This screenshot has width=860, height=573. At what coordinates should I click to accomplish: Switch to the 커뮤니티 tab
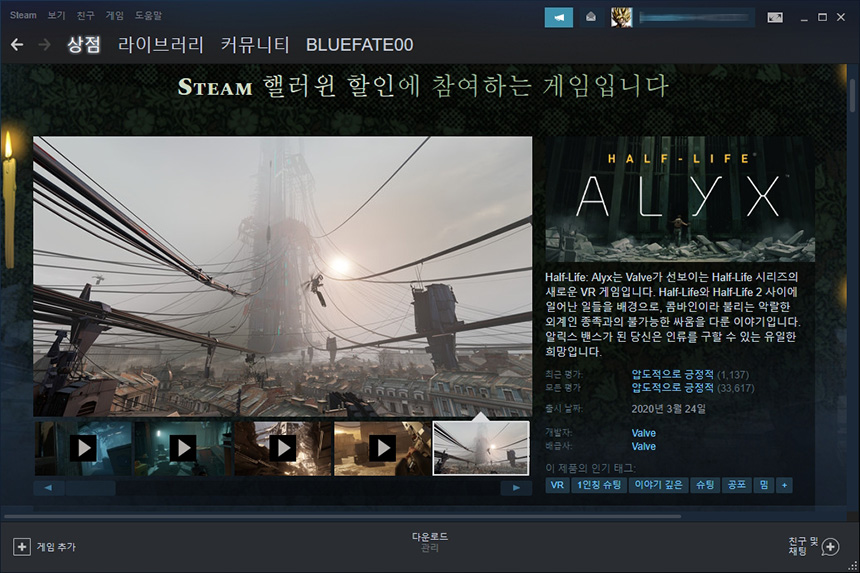tap(255, 44)
